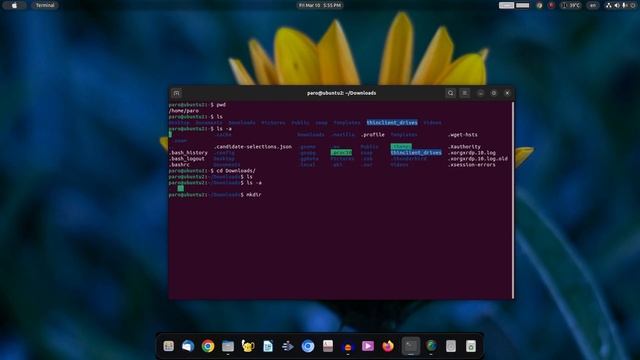Open the document writer app in dock
Image resolution: width=640 pixels, height=360 pixels.
268,346
